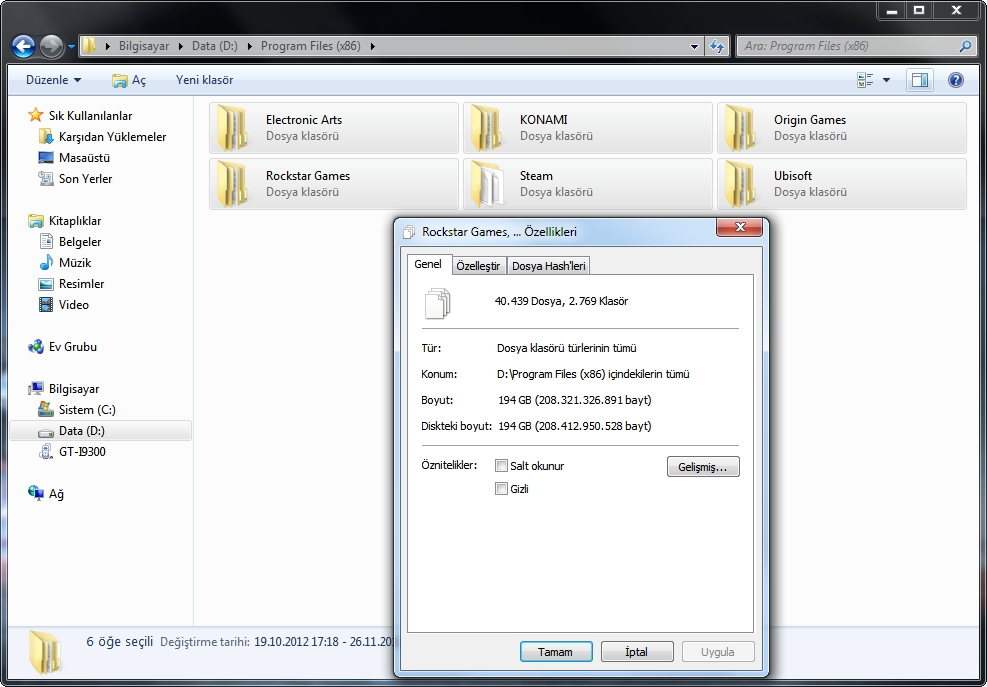Viewport: 987px width, 687px height.
Task: Open address bar history dropdown
Action: pos(694,46)
